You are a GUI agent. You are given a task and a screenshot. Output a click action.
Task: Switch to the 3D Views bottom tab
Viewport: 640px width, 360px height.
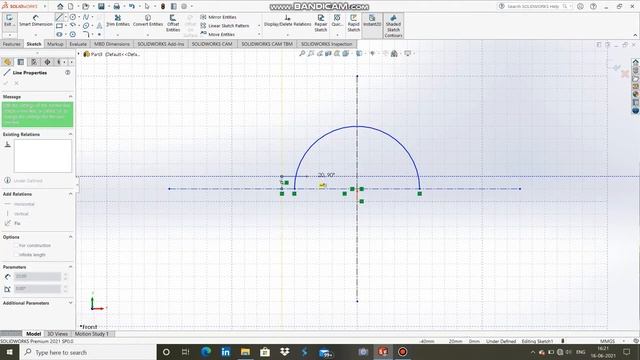pos(57,334)
